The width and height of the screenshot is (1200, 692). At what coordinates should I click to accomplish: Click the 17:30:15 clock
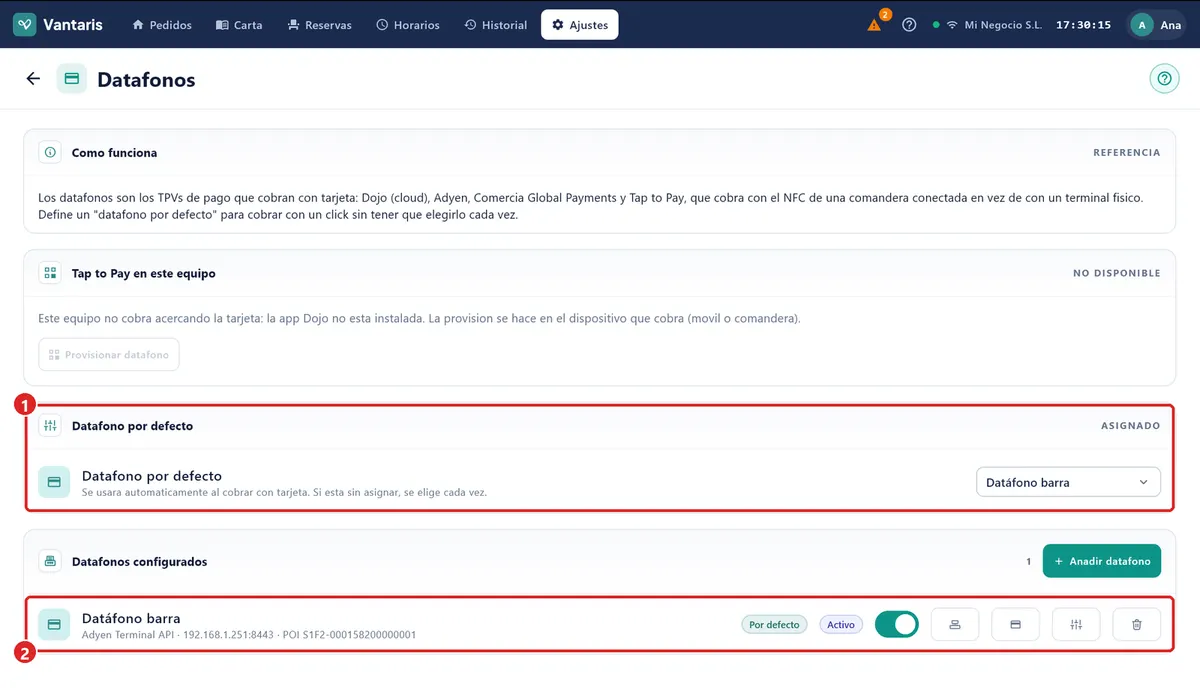[1083, 25]
